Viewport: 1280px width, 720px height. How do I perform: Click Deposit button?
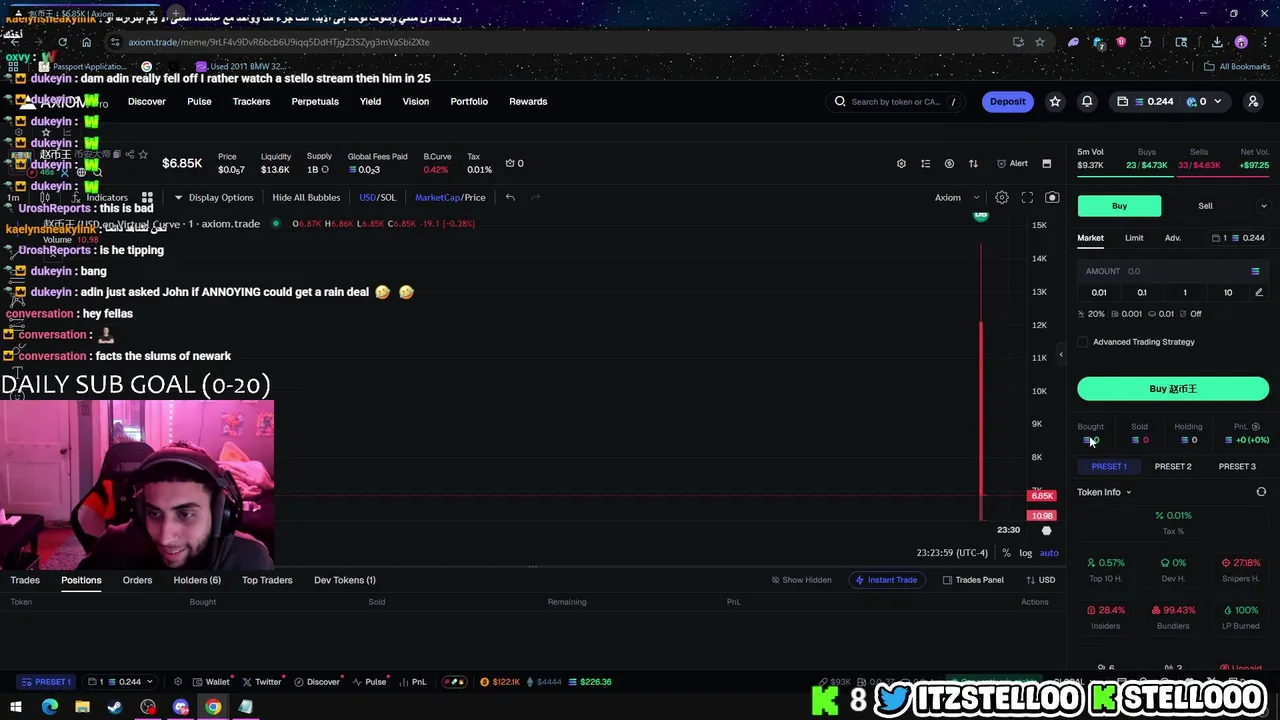pos(1008,101)
